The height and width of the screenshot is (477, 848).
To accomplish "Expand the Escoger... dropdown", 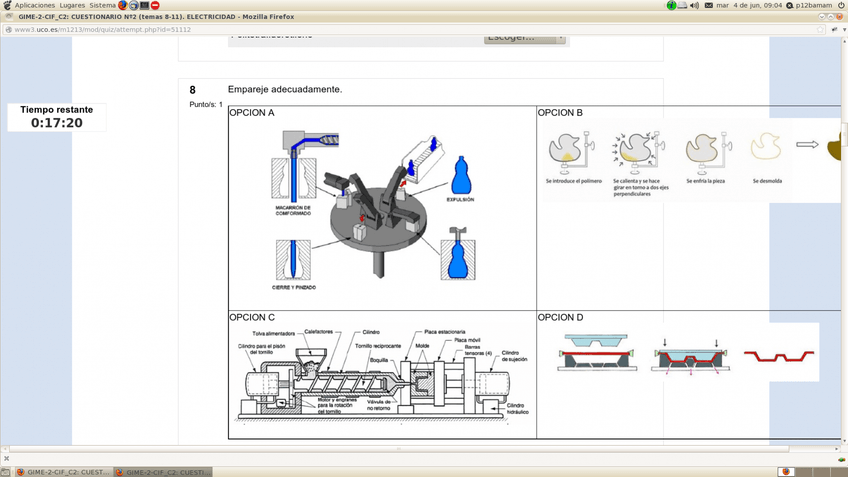I will click(x=524, y=38).
